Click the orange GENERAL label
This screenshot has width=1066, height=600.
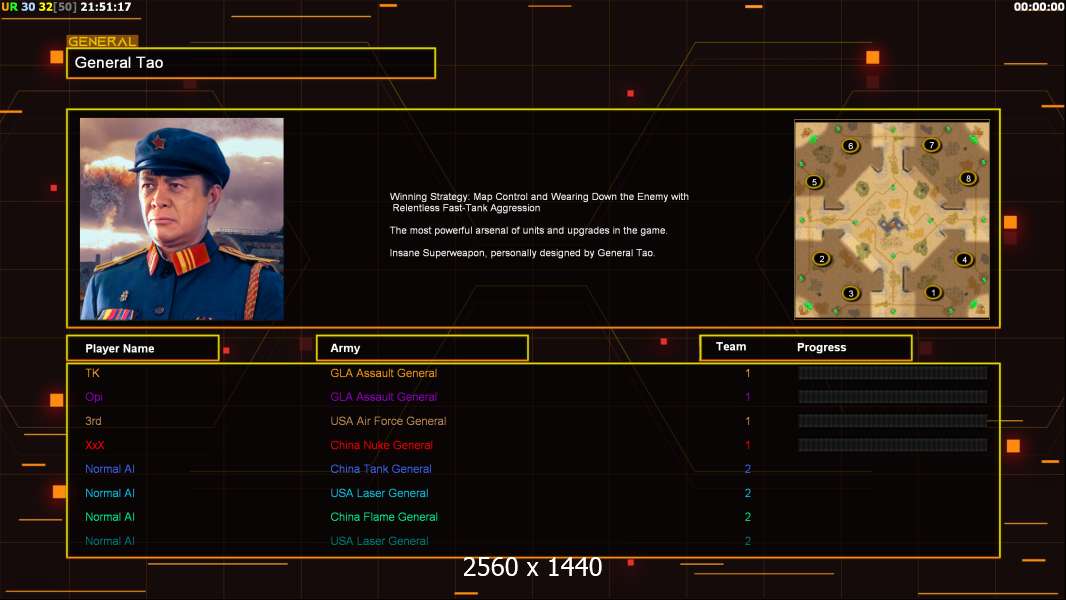point(102,41)
